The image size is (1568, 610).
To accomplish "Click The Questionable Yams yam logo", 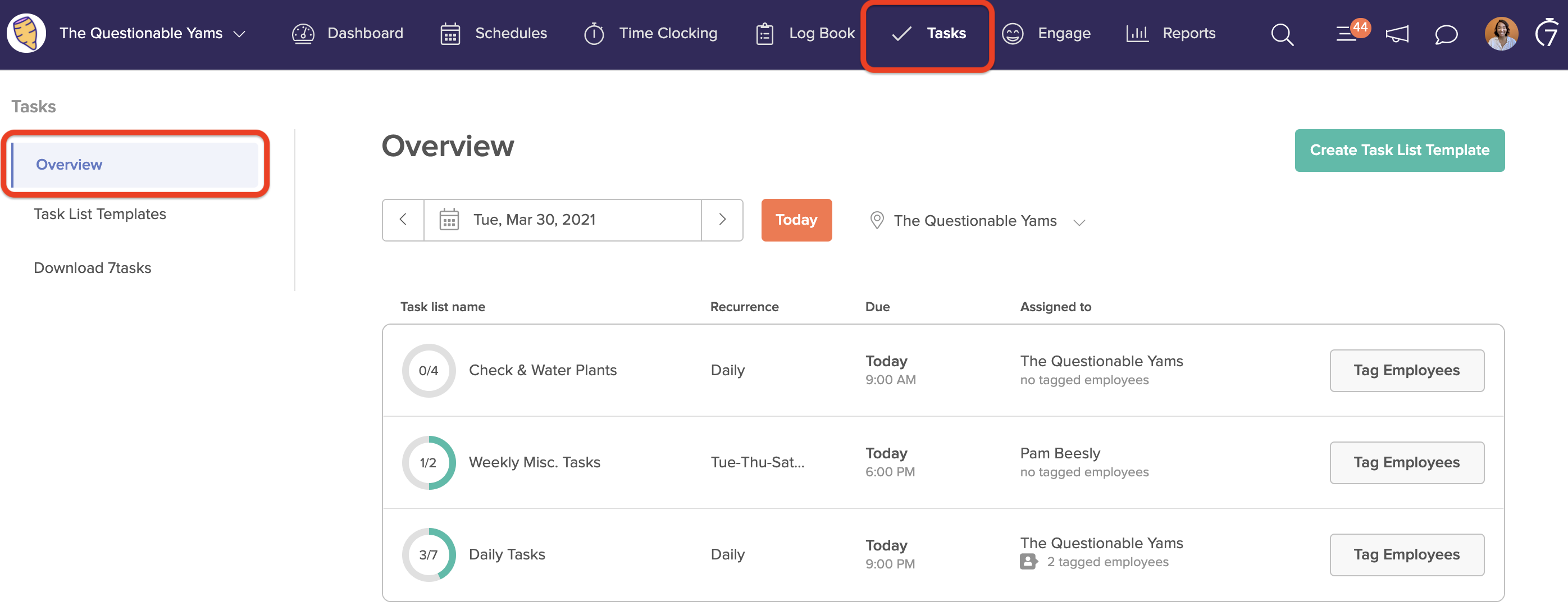I will 26,33.
